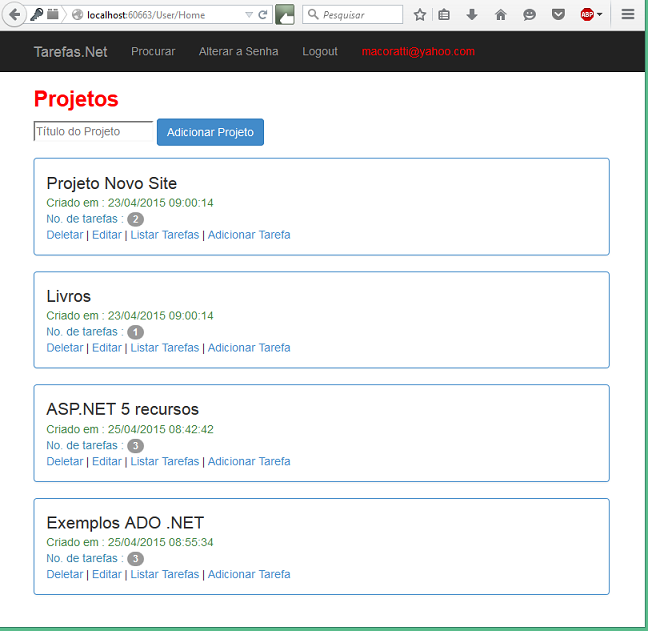The height and width of the screenshot is (631, 648).
Task: Click Editar for Livros project
Action: click(107, 348)
